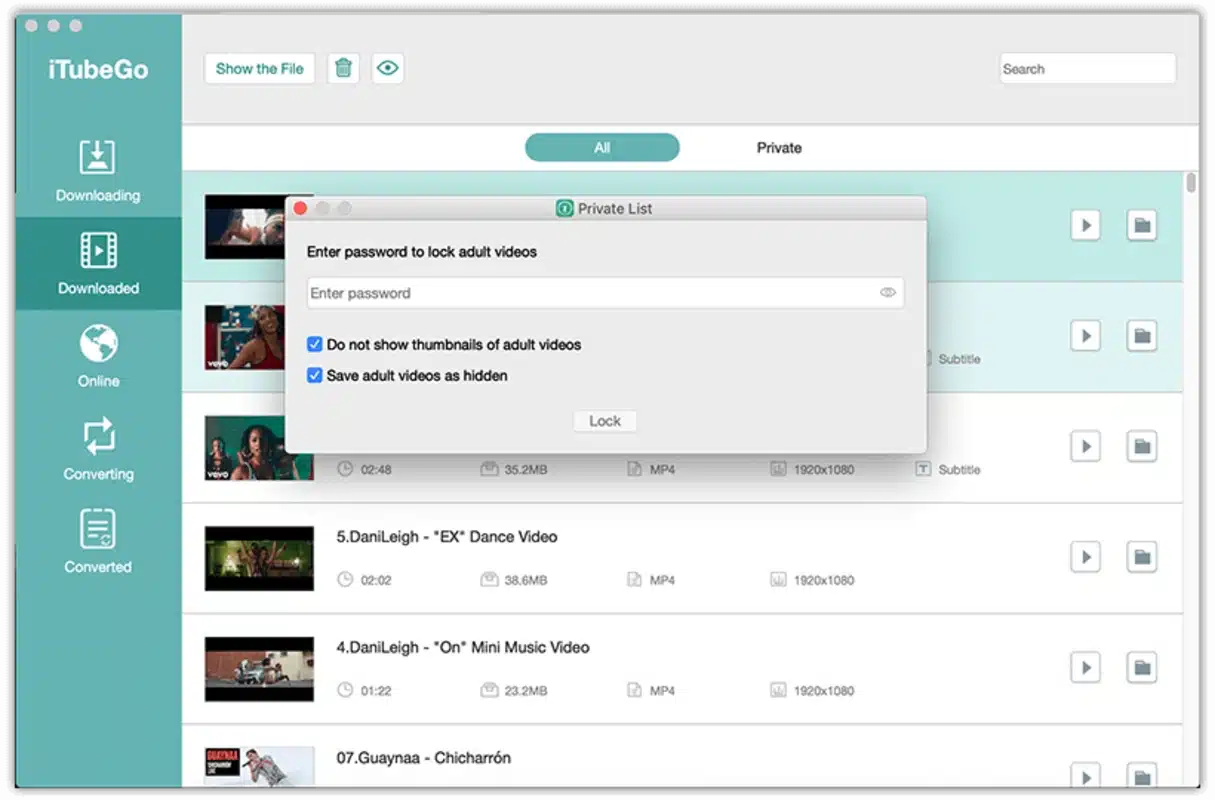The height and width of the screenshot is (800, 1215).
Task: Click the 23.2MB file size
Action: click(x=526, y=690)
